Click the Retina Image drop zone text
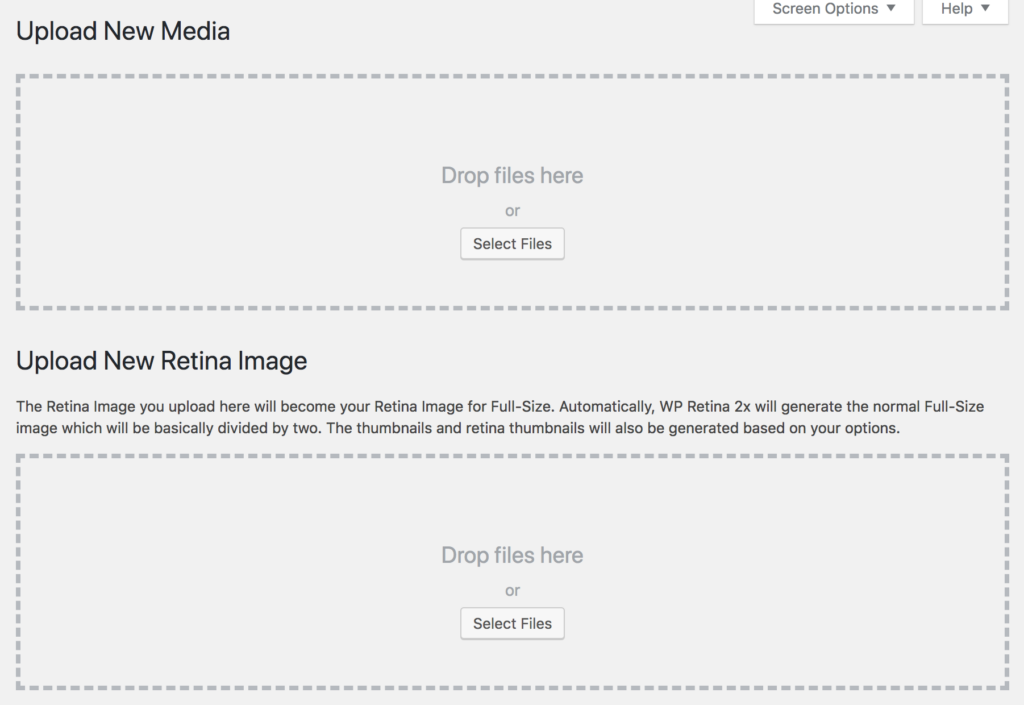1024x705 pixels. 512,555
